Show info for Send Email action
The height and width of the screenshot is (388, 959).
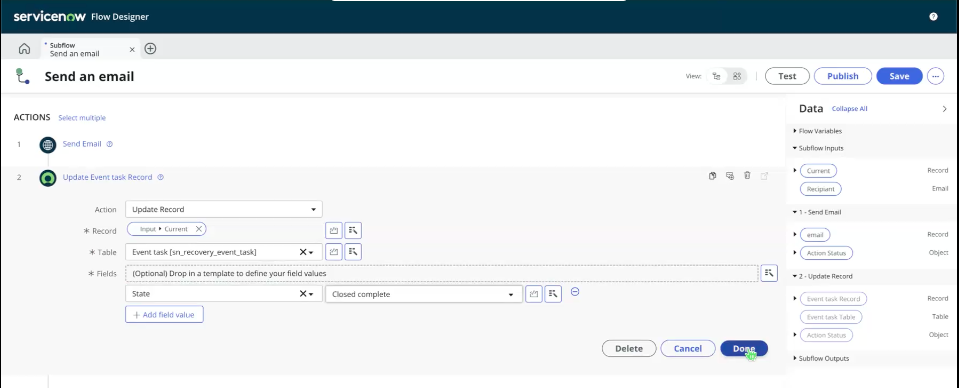(109, 144)
